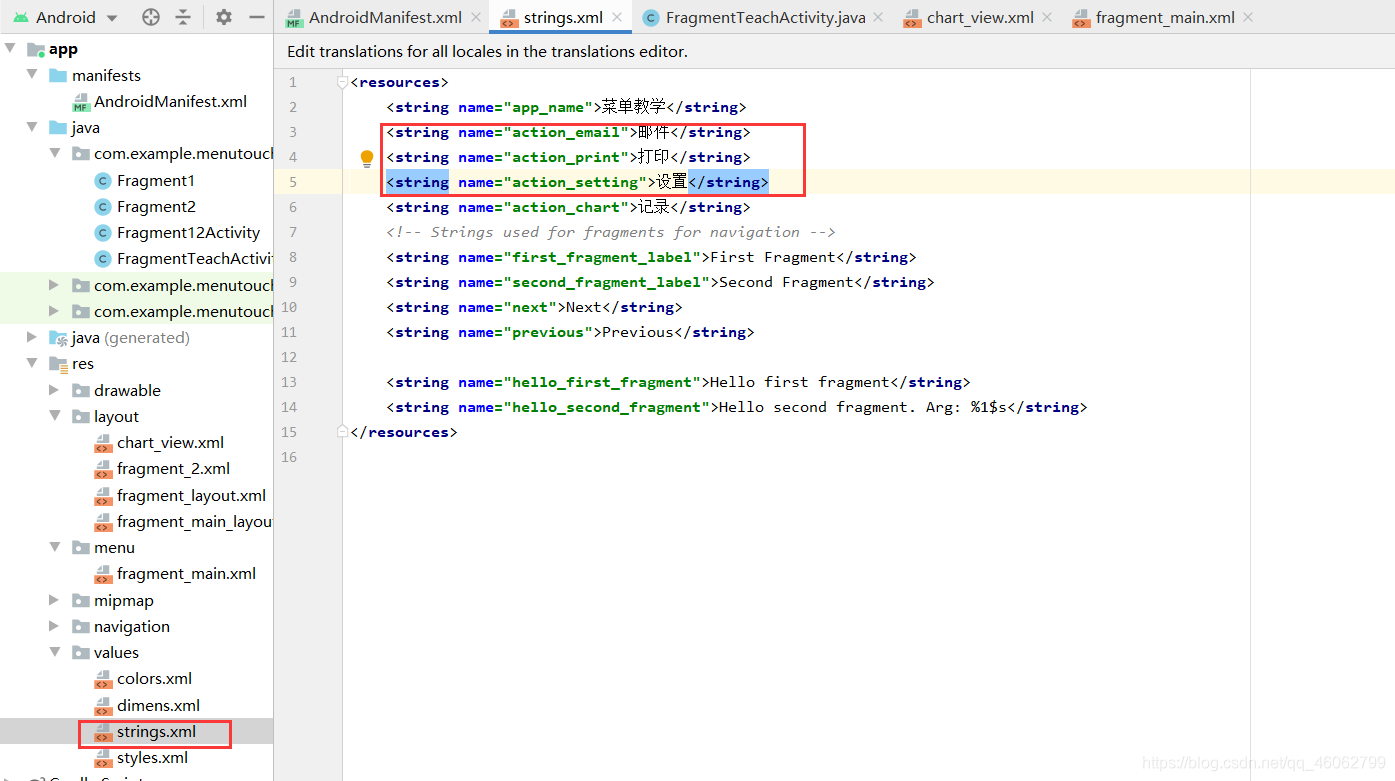Click the first_fragment_label string line
The image size is (1395, 781).
pos(651,257)
